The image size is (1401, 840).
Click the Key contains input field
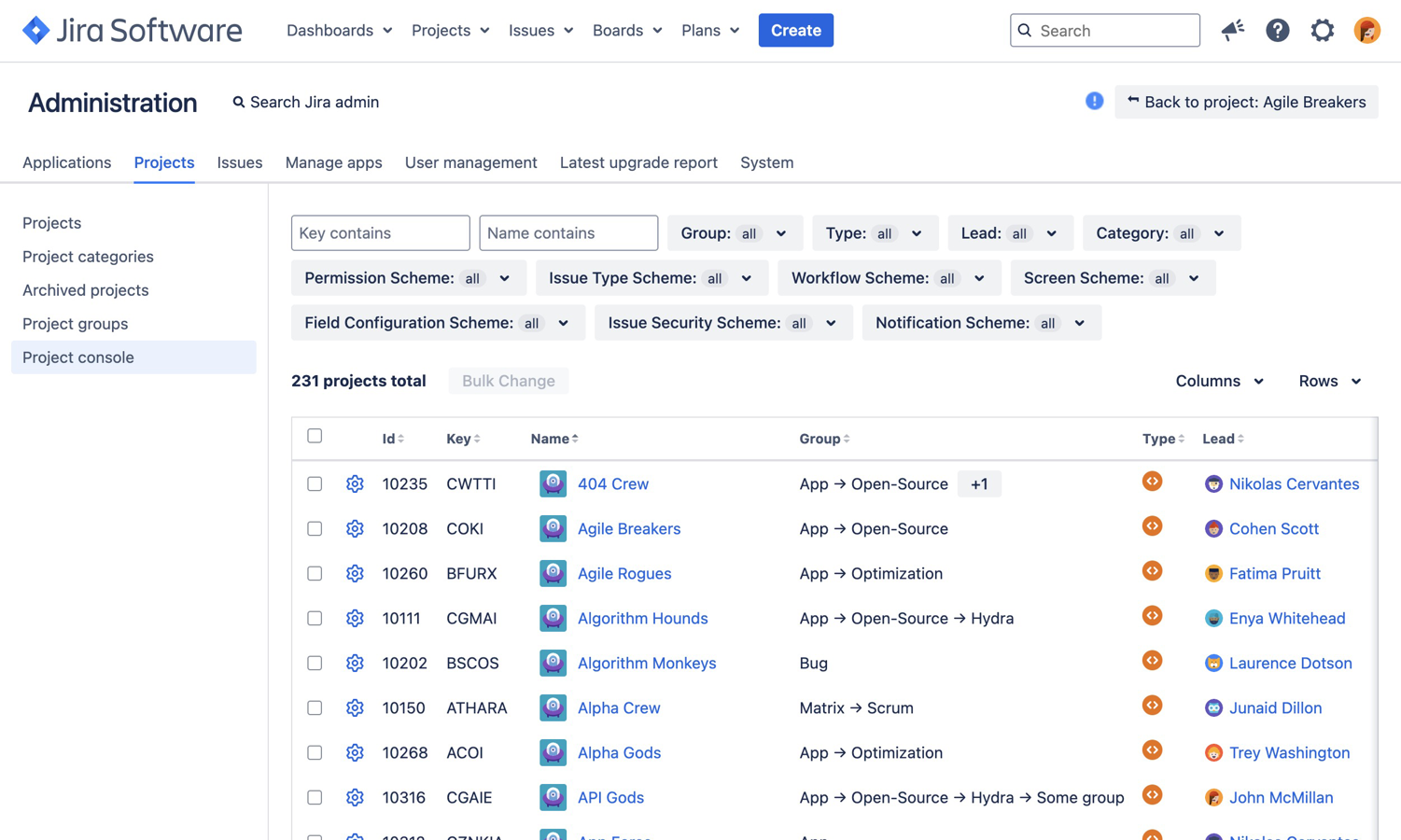380,233
